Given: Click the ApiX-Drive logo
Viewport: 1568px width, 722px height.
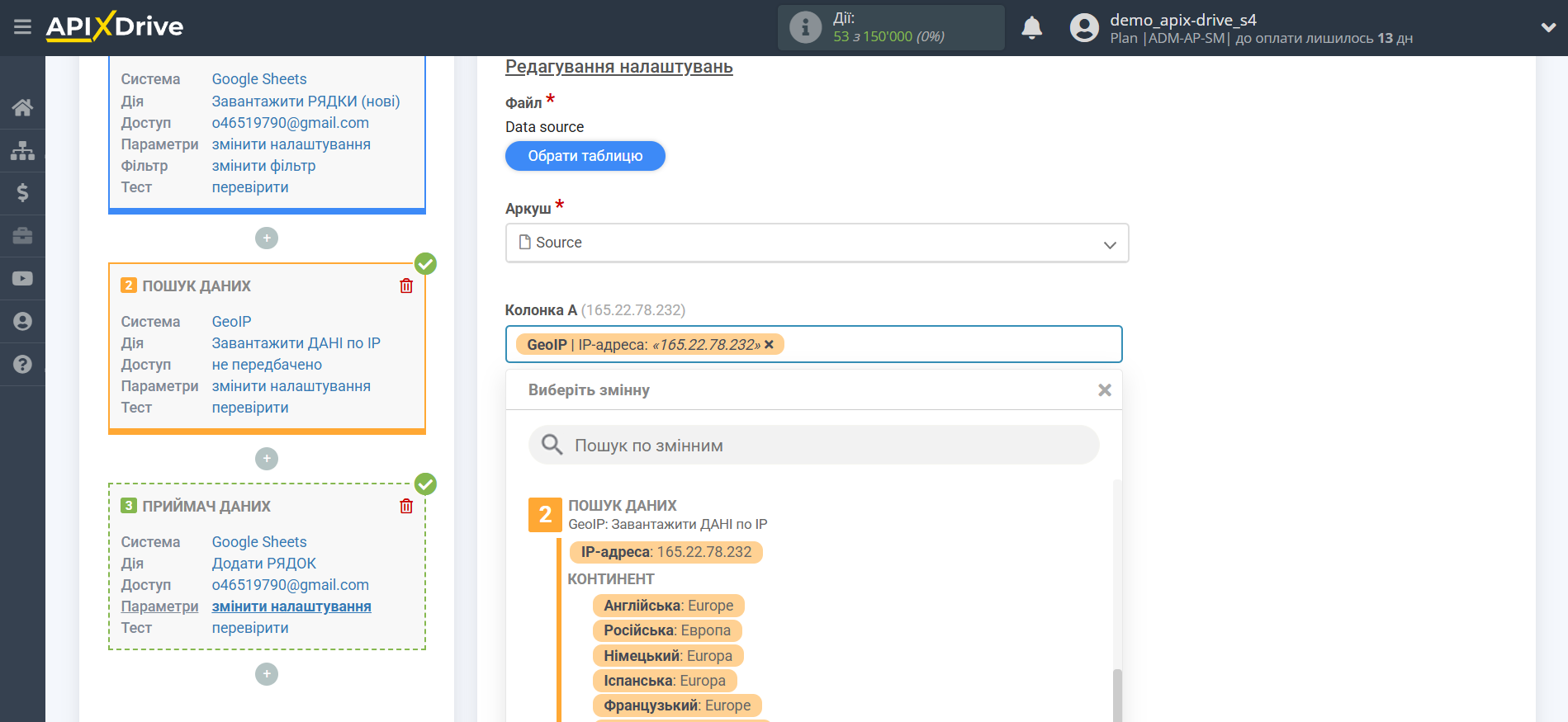Looking at the screenshot, I should click(x=115, y=26).
